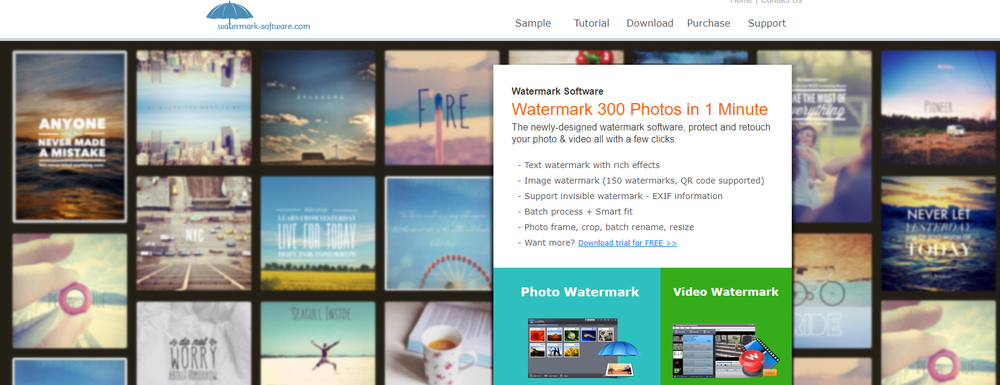
Task: Open the 'Pioneer' van photo
Action: pos(938,108)
